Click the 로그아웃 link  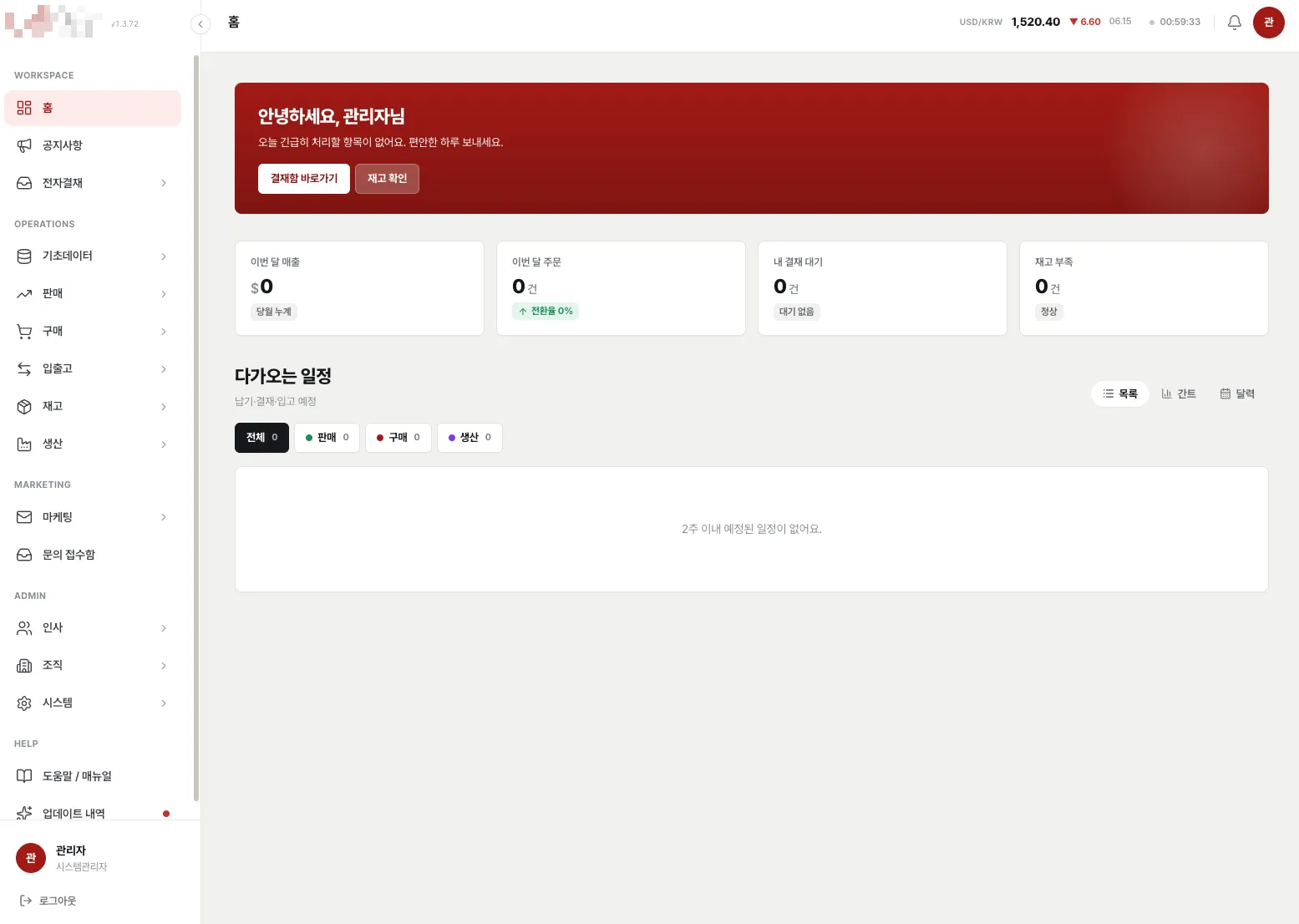[x=48, y=901]
